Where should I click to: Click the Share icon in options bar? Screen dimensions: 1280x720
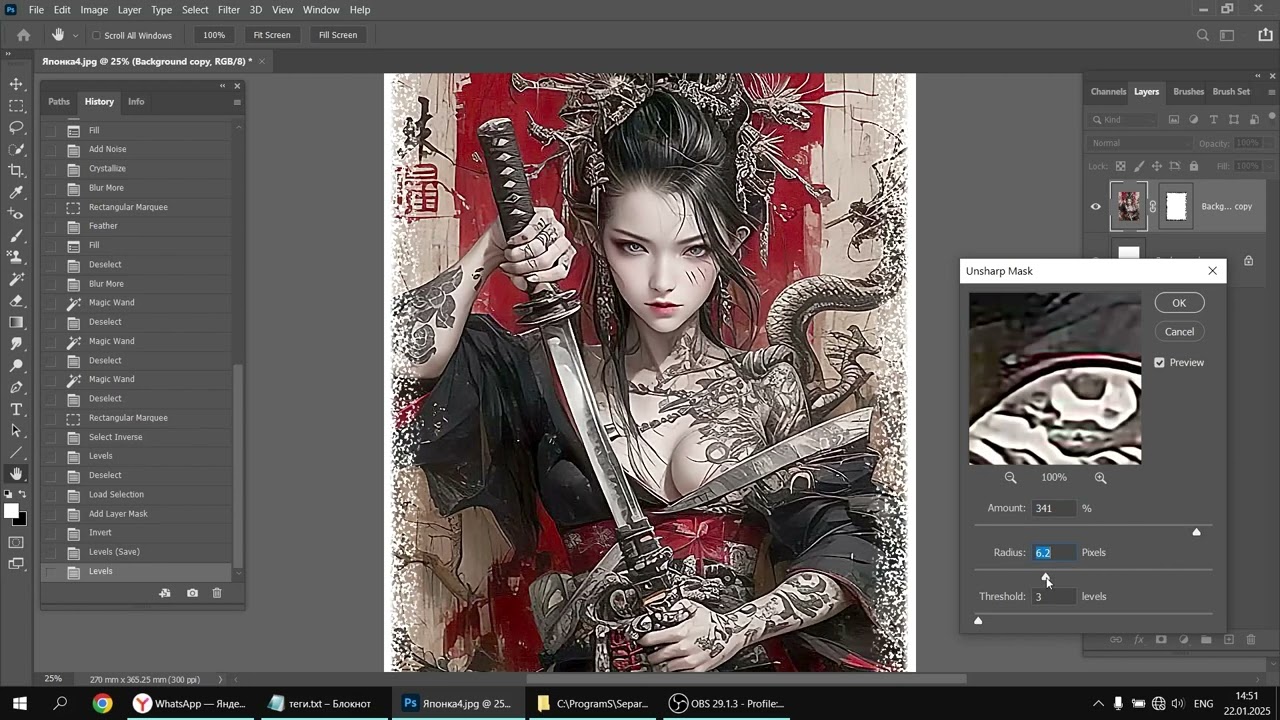pyautogui.click(x=1265, y=35)
